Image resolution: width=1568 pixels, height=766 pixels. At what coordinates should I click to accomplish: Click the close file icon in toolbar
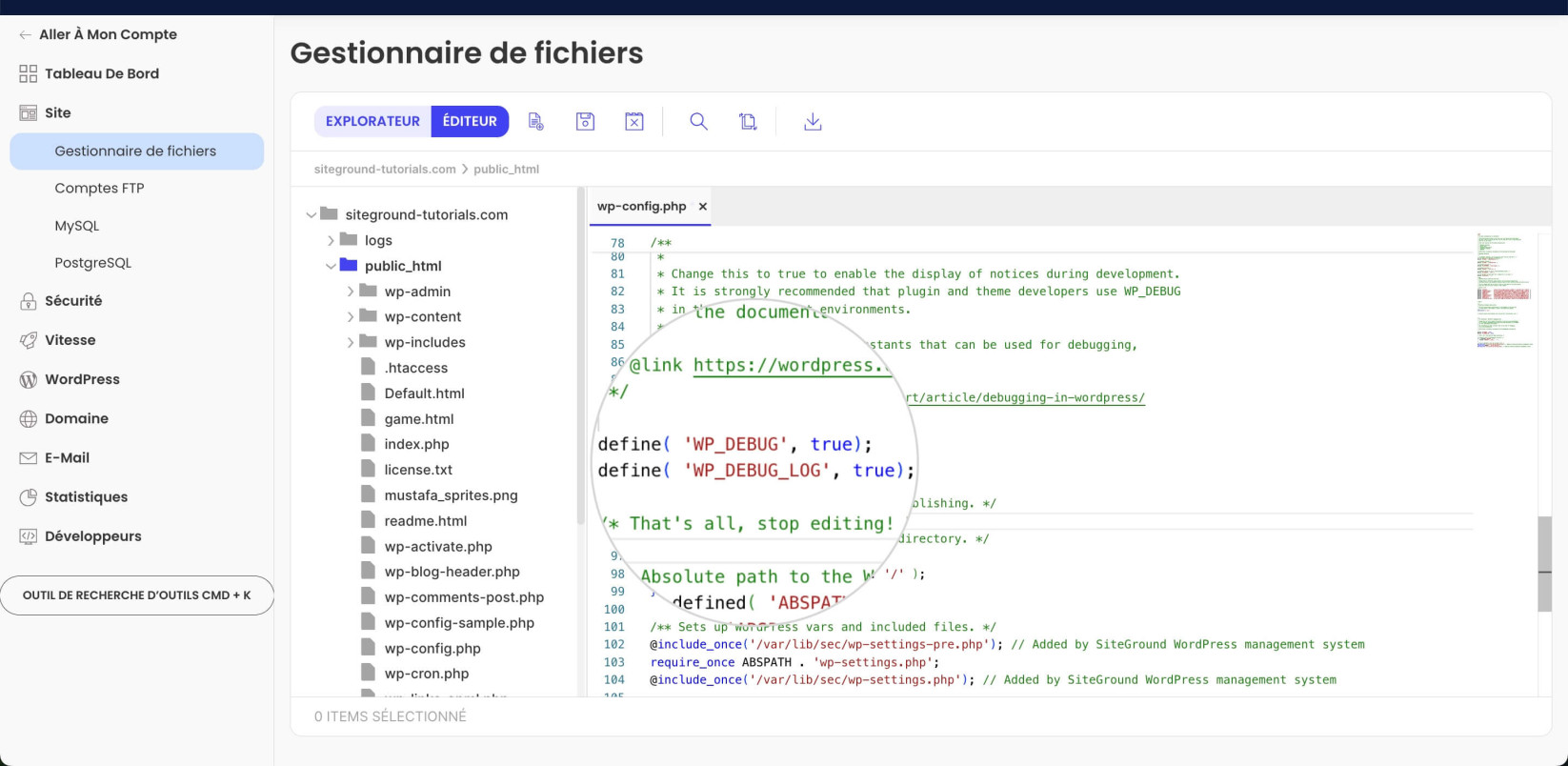[634, 121]
